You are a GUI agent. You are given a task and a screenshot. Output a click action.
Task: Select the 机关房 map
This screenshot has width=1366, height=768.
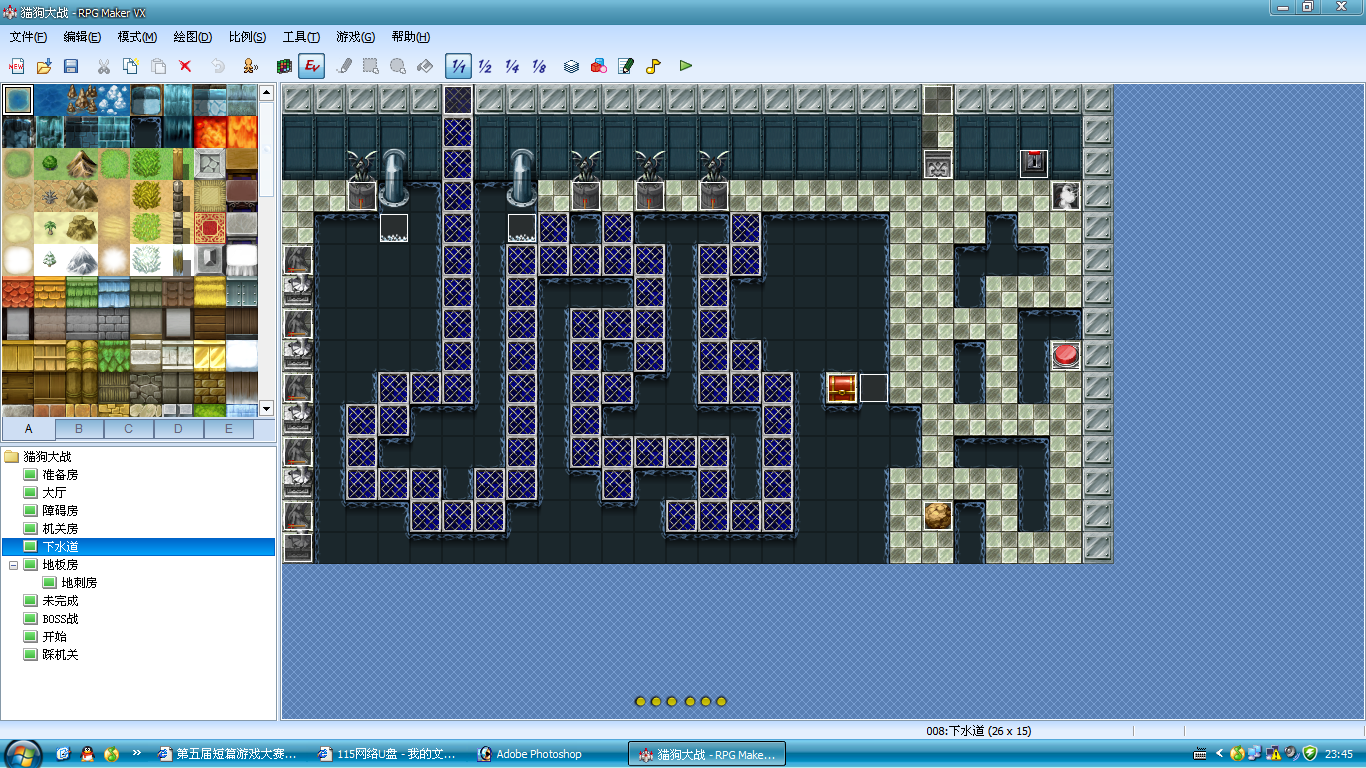(x=60, y=528)
